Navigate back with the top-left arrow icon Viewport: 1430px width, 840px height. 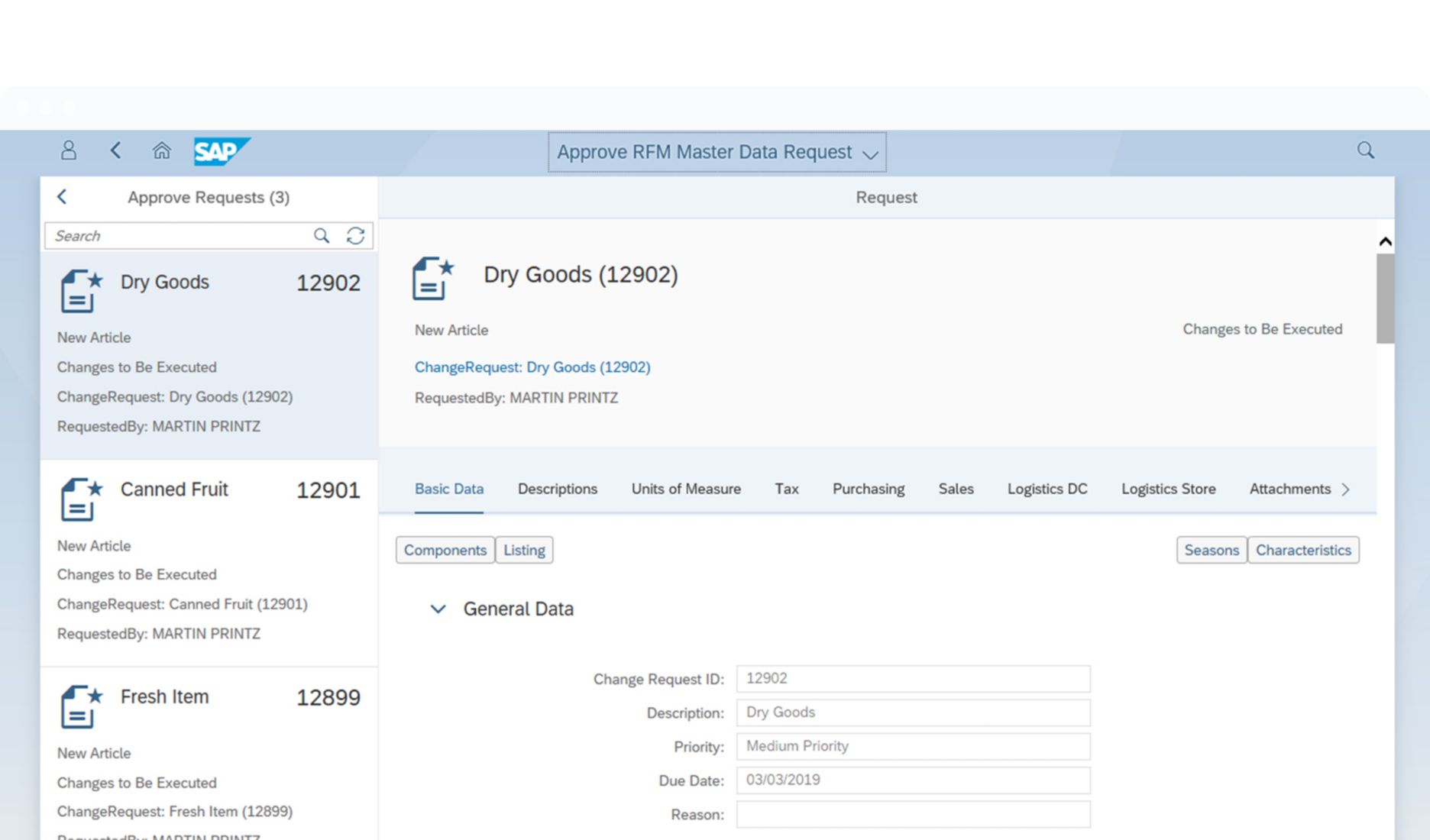116,150
